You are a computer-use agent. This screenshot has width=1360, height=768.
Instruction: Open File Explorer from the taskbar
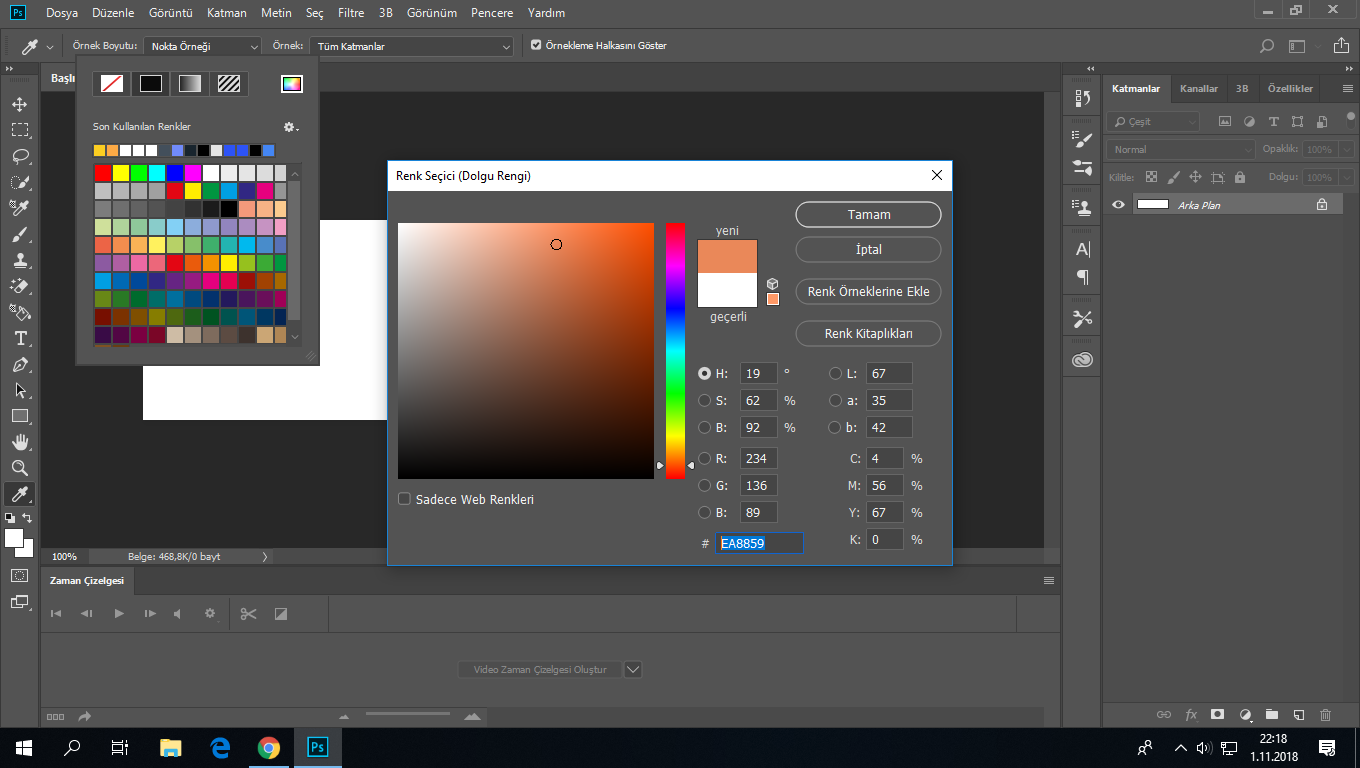pyautogui.click(x=171, y=747)
